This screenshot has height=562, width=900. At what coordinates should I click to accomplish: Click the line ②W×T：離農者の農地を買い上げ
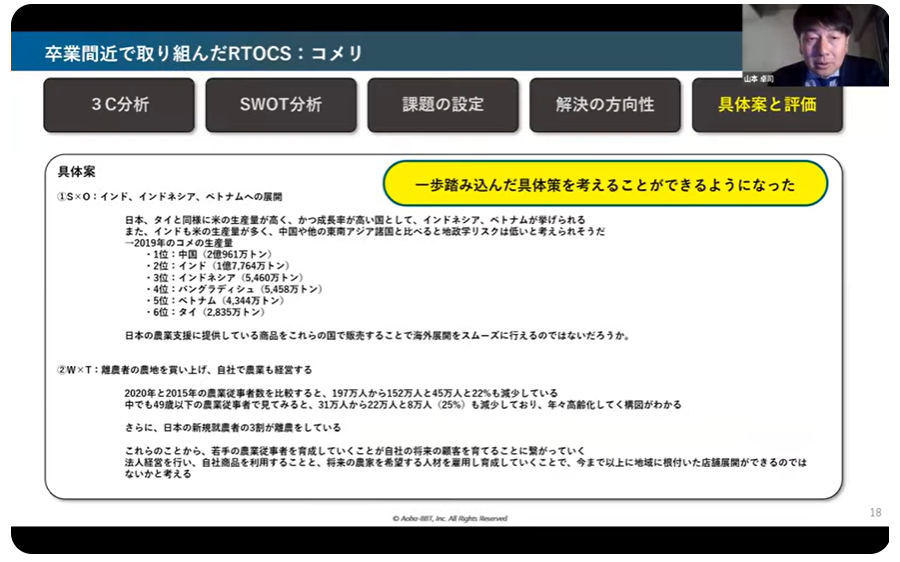[x=184, y=370]
